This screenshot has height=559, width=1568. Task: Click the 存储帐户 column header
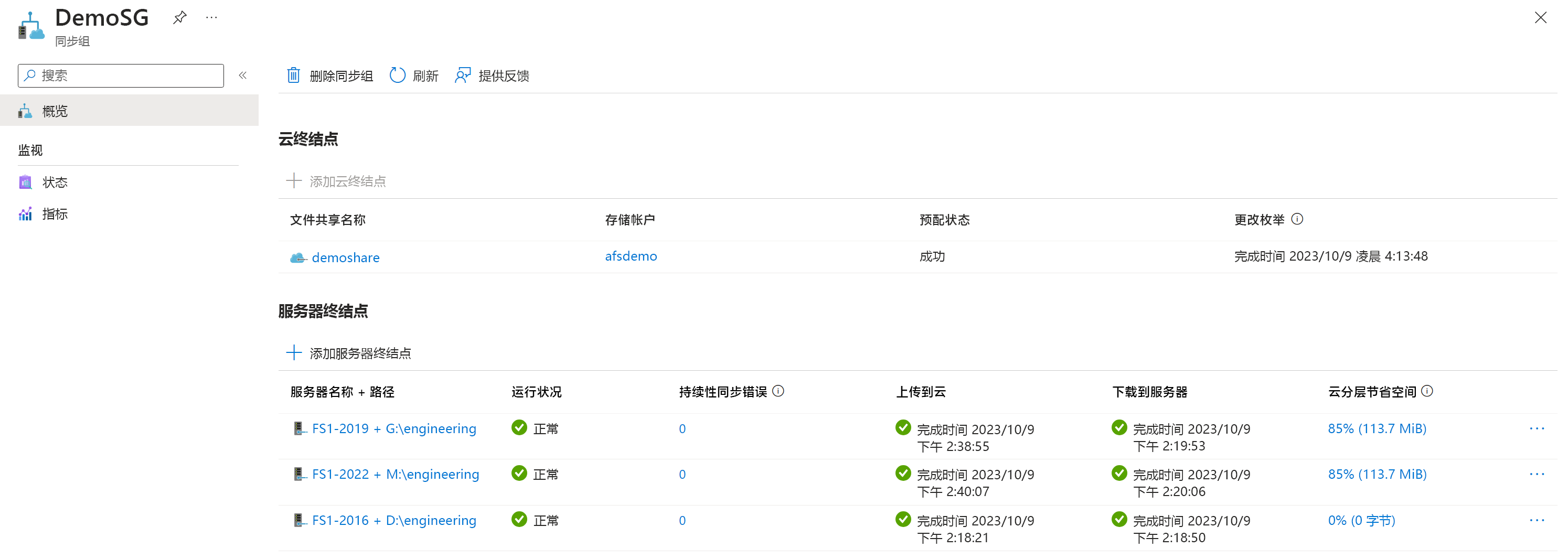click(630, 220)
